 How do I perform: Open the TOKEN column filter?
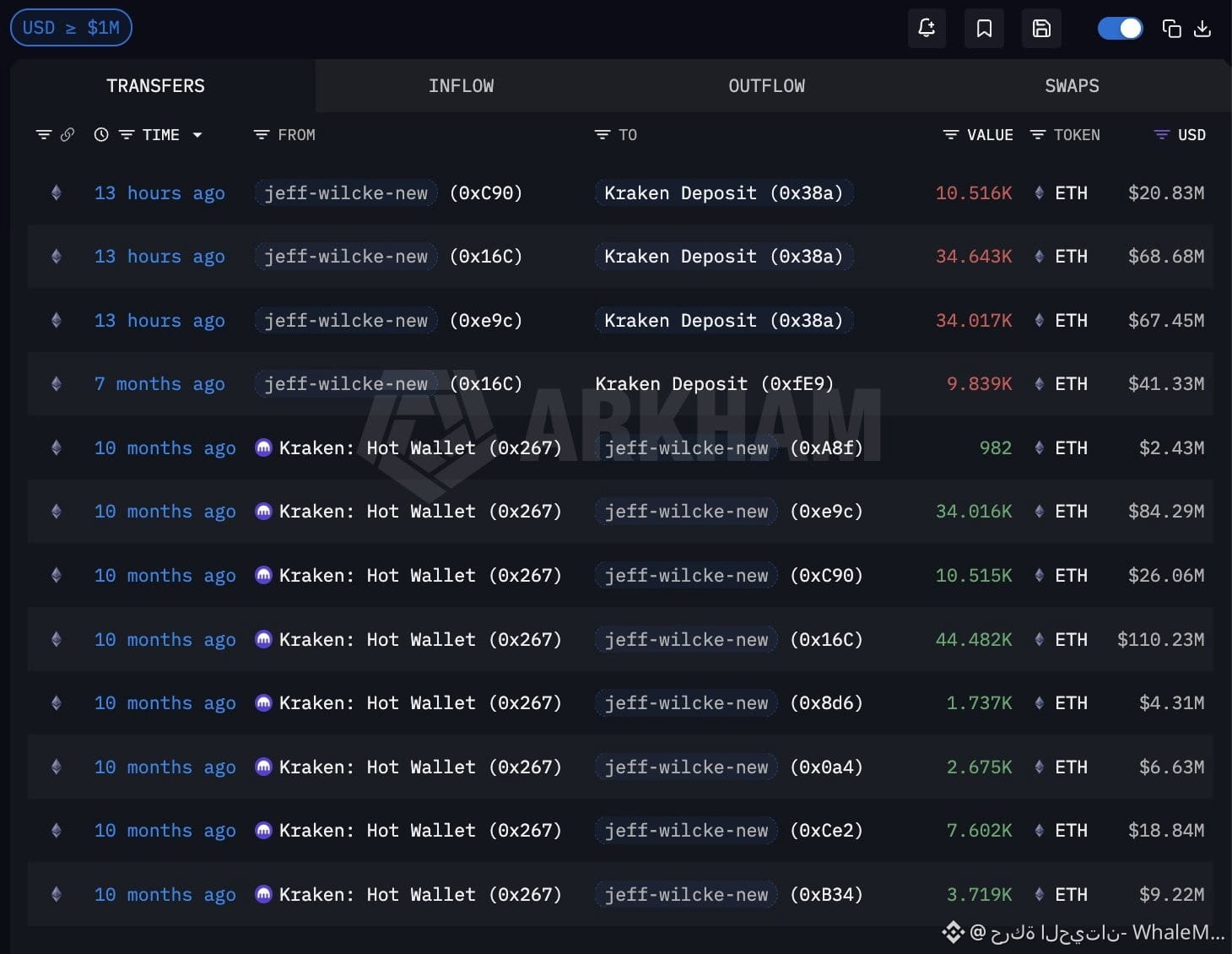coord(1038,134)
